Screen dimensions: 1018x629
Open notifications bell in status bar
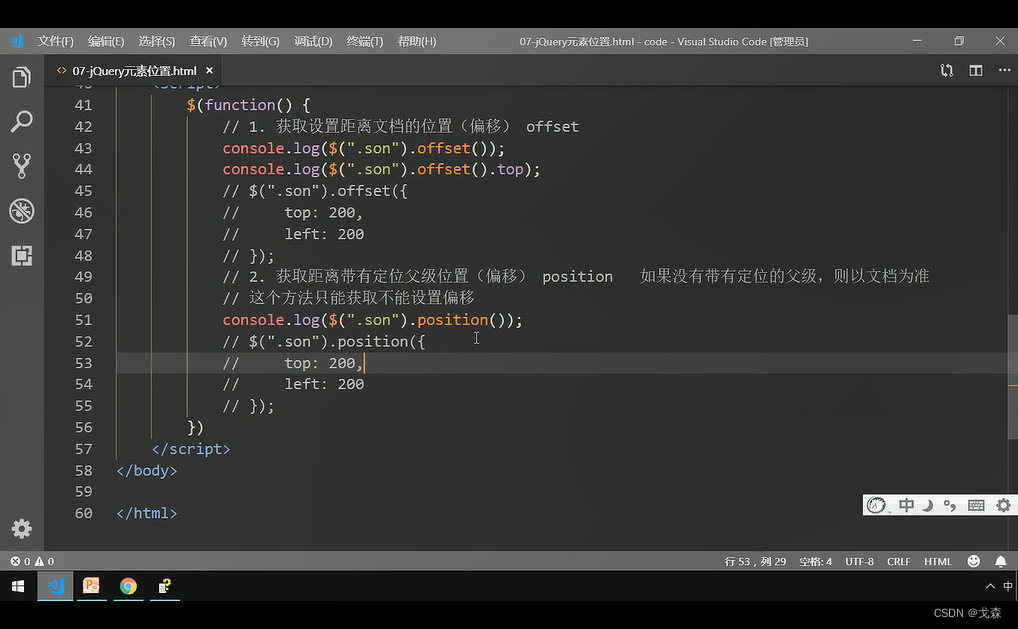click(1000, 561)
